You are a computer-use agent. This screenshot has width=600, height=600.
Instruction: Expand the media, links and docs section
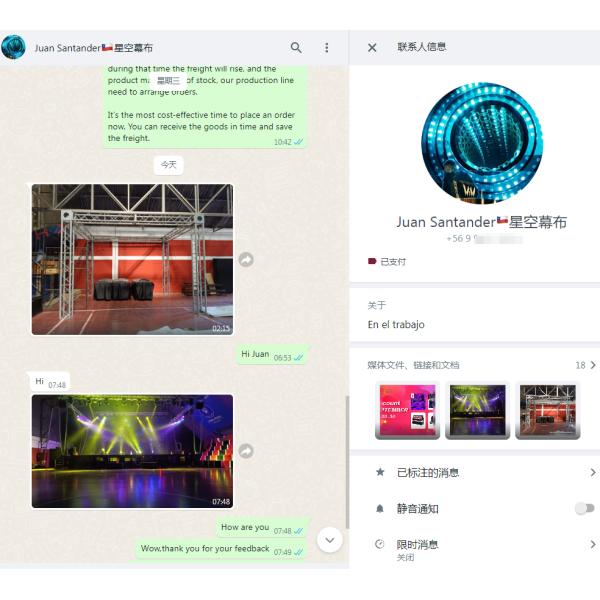tap(592, 365)
